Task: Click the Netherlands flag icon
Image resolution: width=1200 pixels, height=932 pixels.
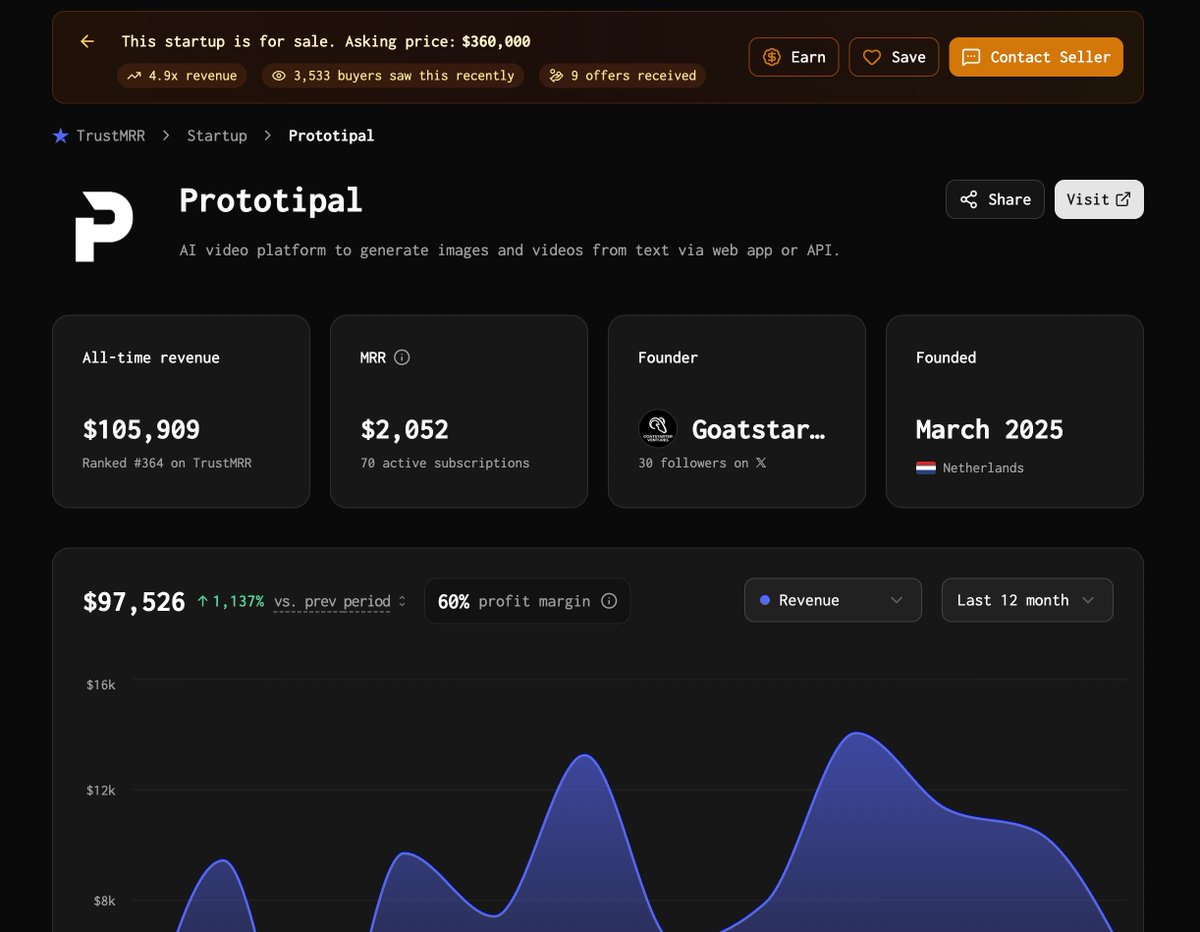Action: [x=925, y=467]
